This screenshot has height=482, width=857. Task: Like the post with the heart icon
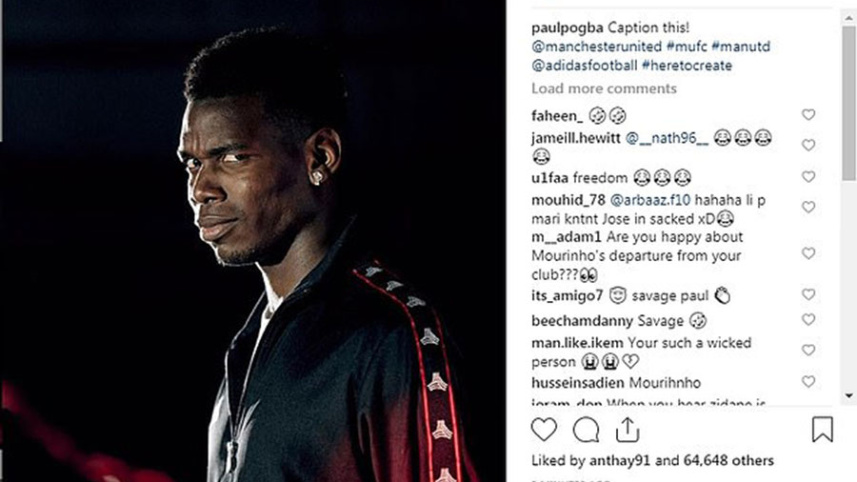tap(544, 429)
